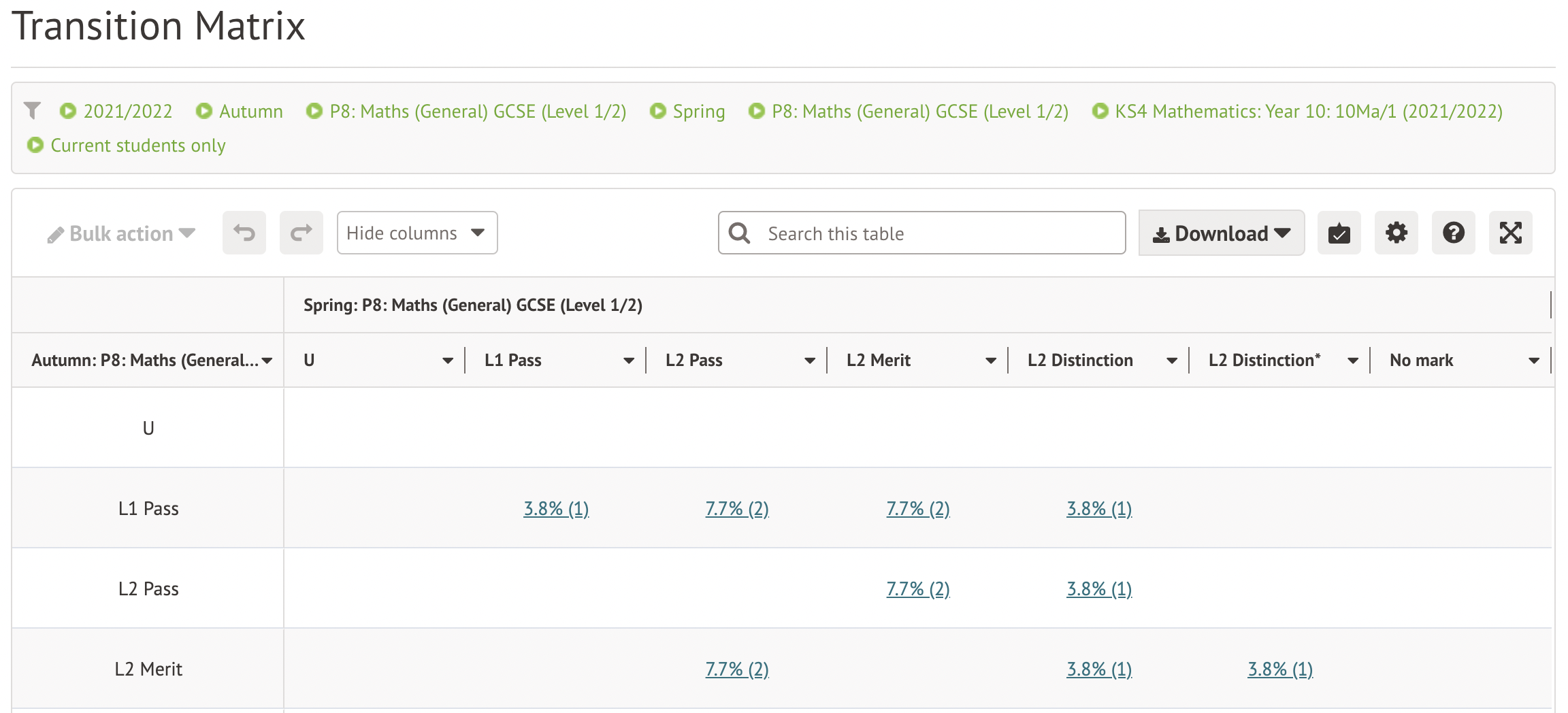The image size is (1568, 713).
Task: Open 3.8% (1) under L2 Distinction* column
Action: 1279,669
